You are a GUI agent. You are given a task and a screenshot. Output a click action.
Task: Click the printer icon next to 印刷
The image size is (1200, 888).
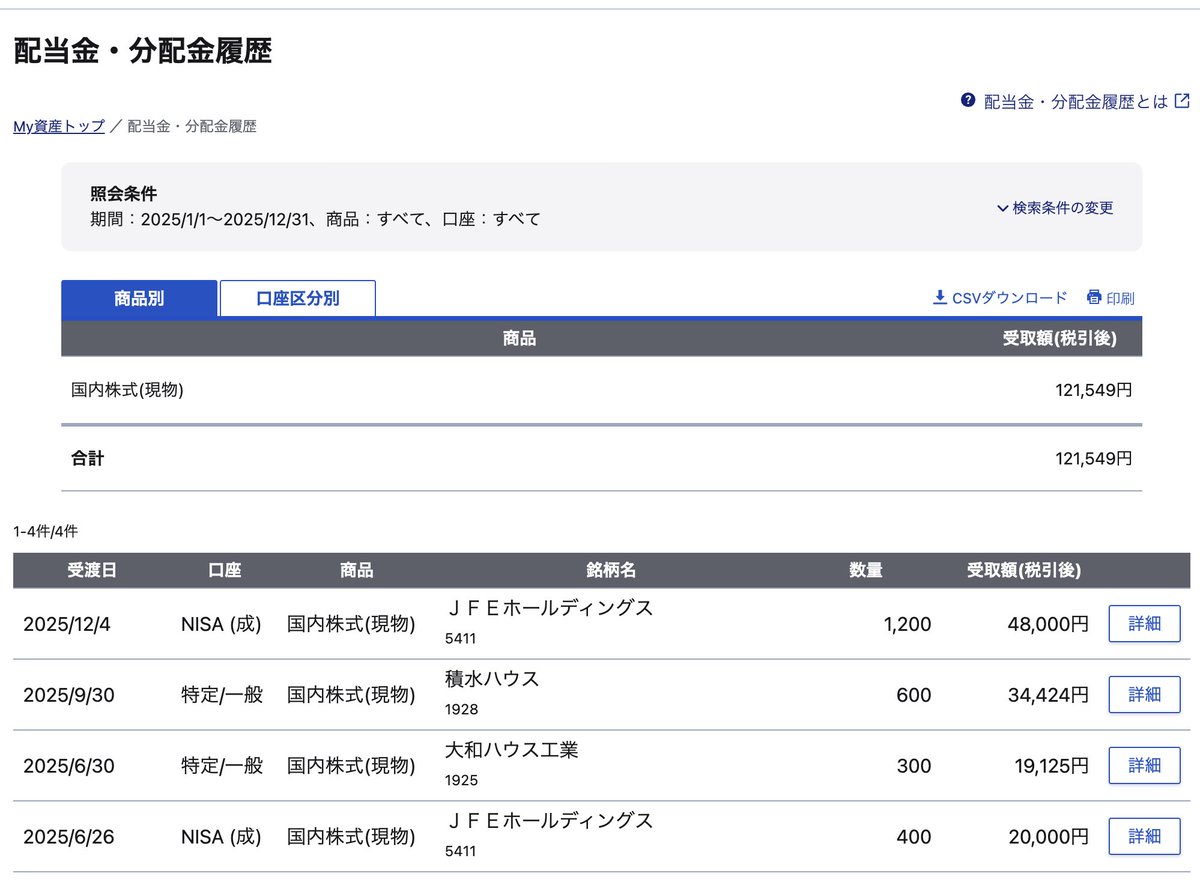coord(1093,297)
